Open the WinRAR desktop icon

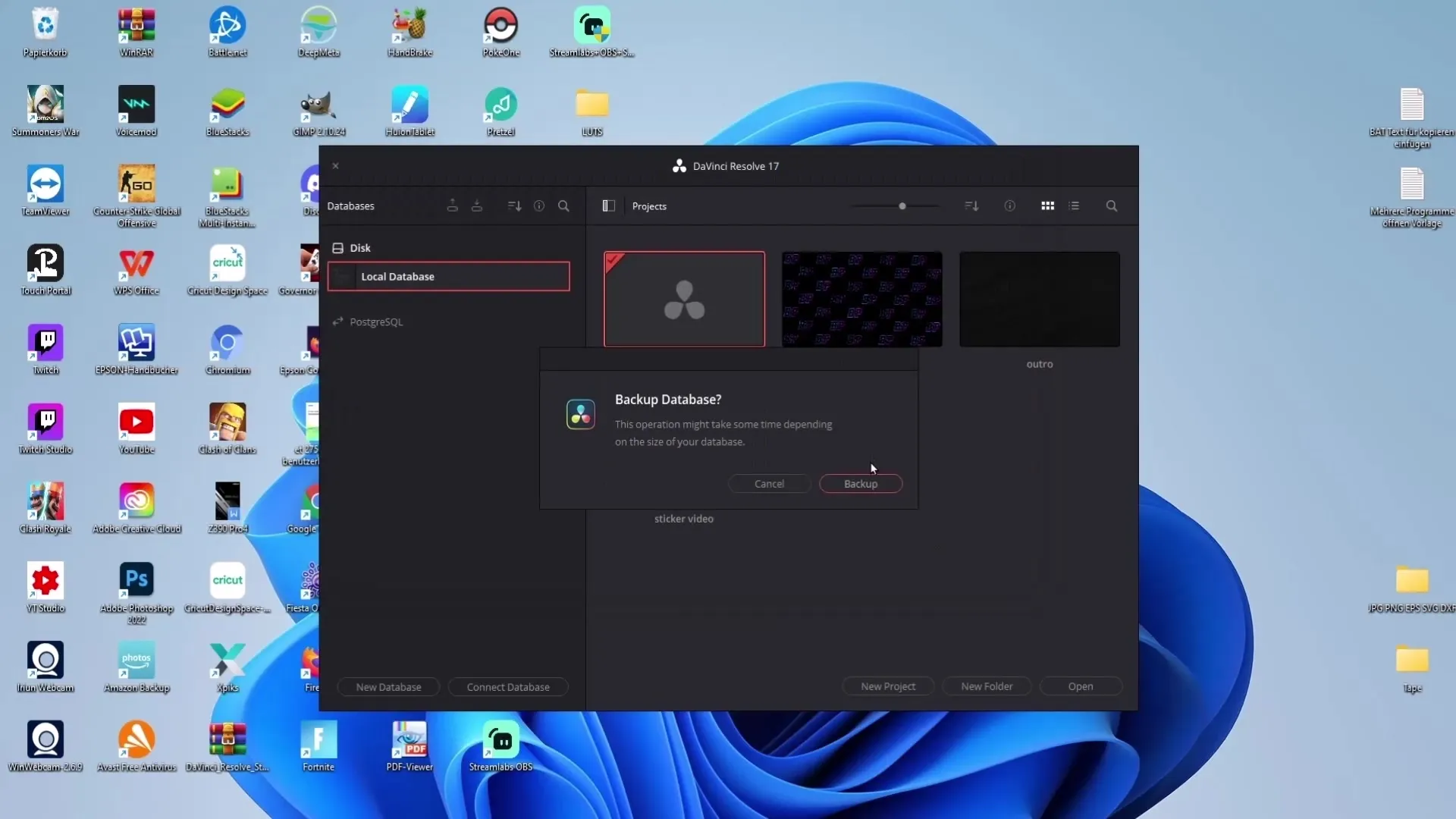click(x=136, y=33)
